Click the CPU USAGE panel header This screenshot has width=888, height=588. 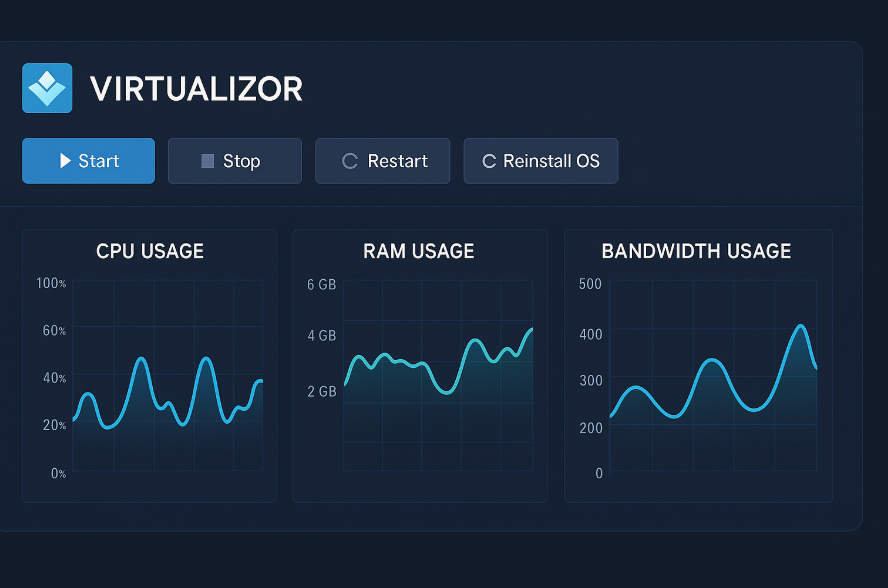coord(150,251)
